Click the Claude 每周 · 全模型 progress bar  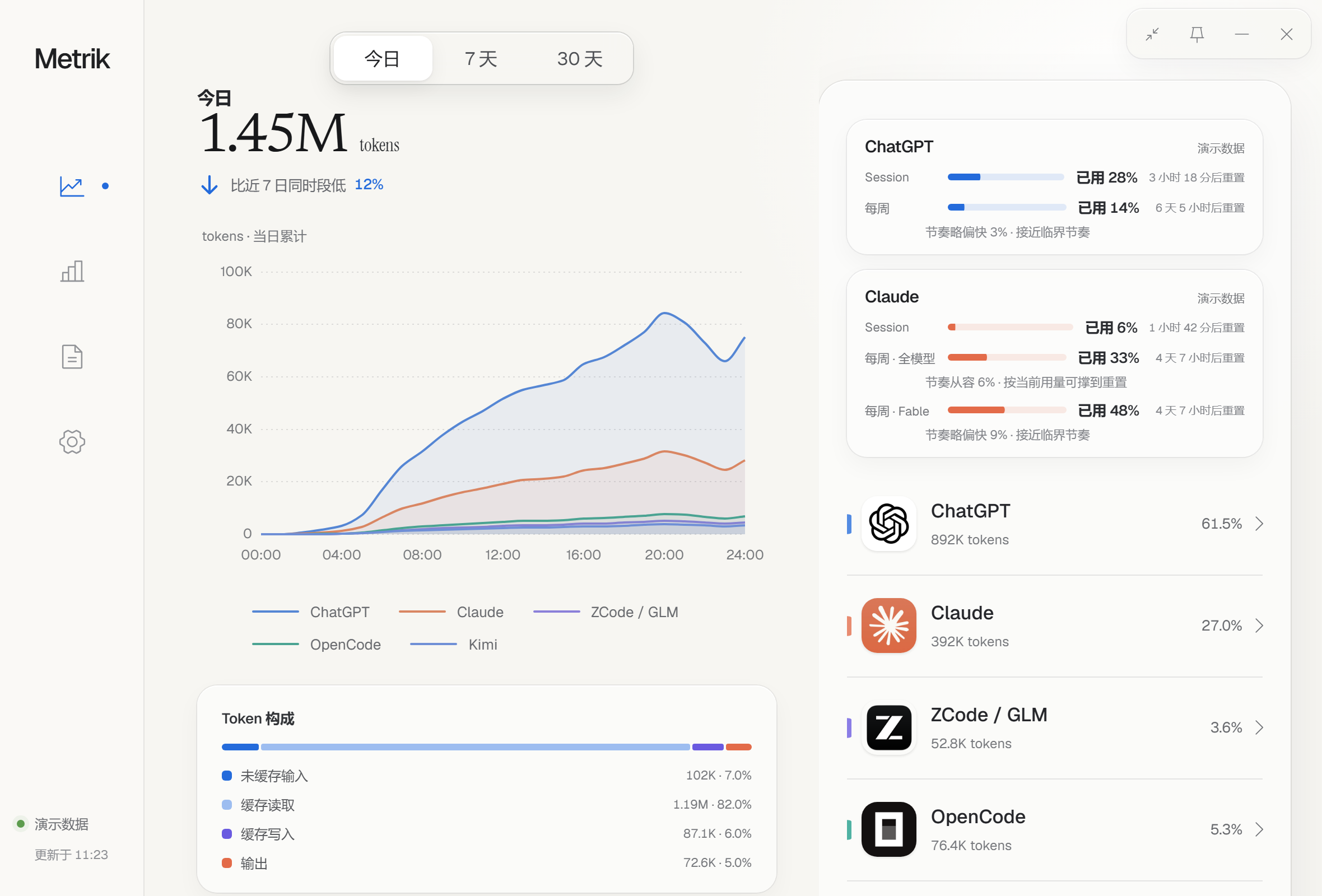[x=1006, y=357]
